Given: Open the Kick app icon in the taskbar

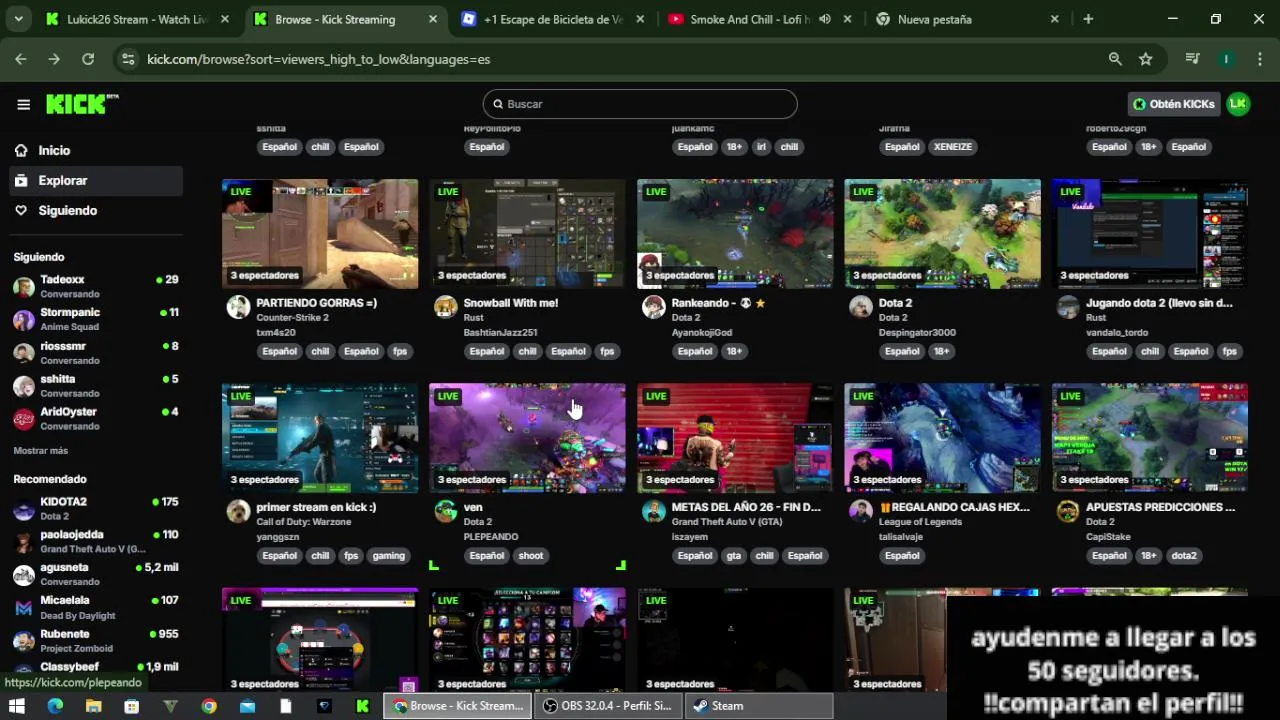Looking at the screenshot, I should click(x=362, y=706).
